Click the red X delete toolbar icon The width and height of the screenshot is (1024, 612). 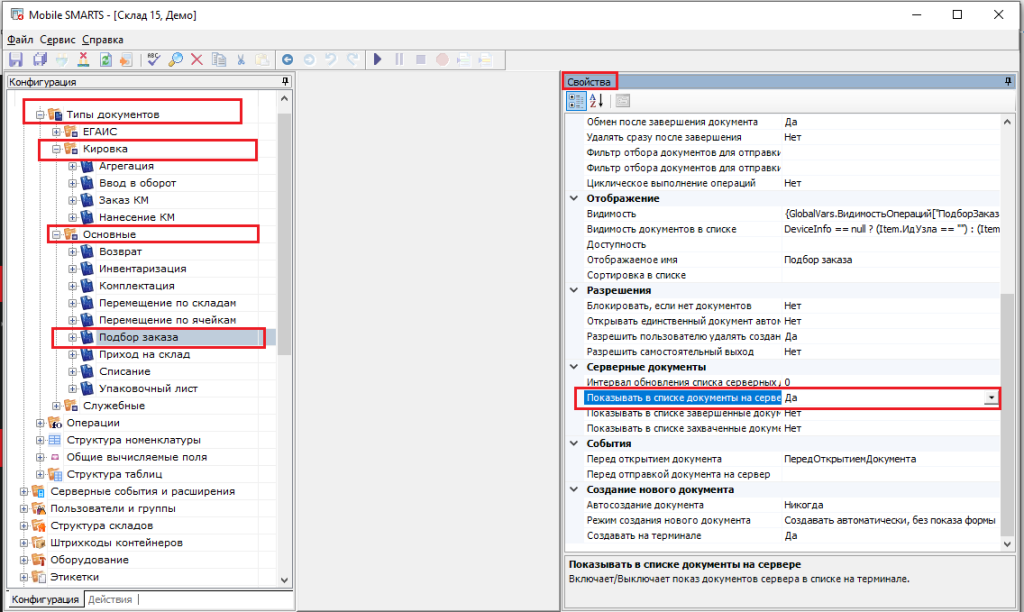197,59
